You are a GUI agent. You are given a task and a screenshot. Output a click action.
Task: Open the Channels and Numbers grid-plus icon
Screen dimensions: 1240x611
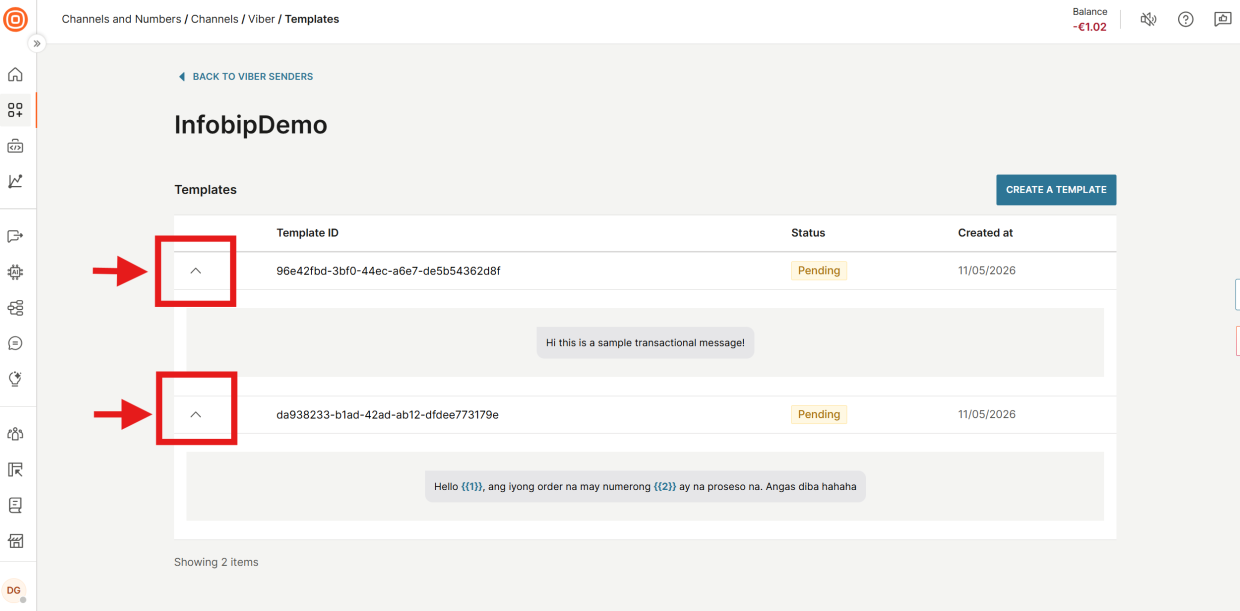click(15, 110)
